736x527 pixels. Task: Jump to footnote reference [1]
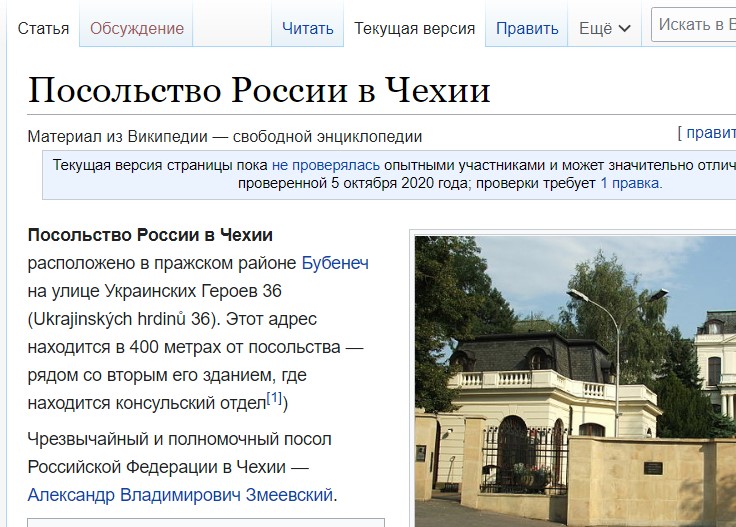274,400
